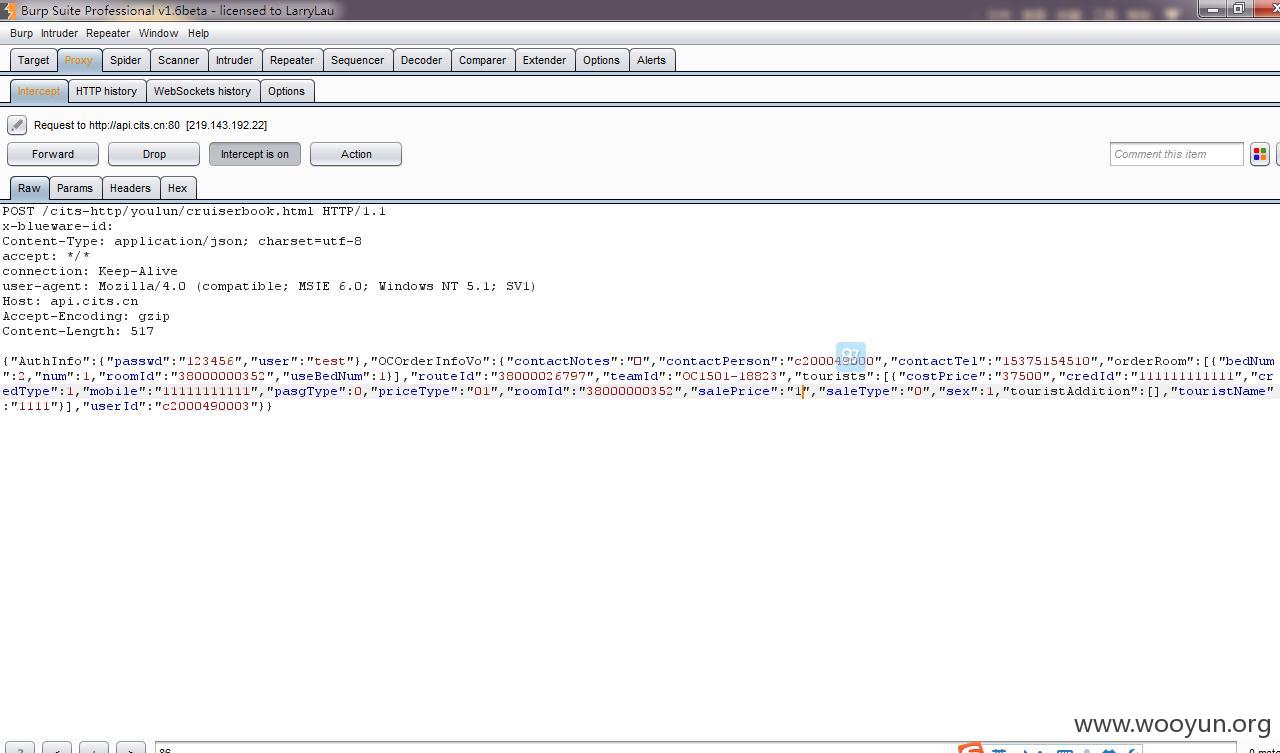Click the "Content-Length: 517" header line

78,331
